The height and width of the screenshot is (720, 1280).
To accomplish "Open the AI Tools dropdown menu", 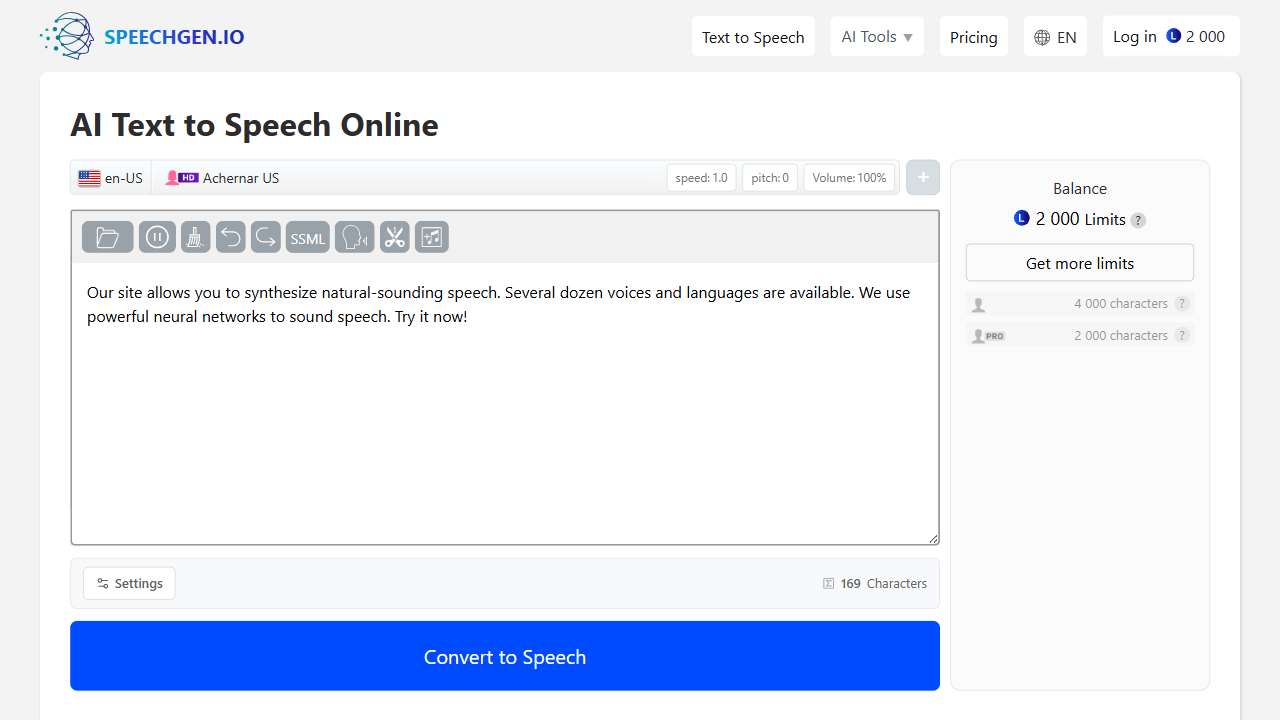I will (876, 36).
